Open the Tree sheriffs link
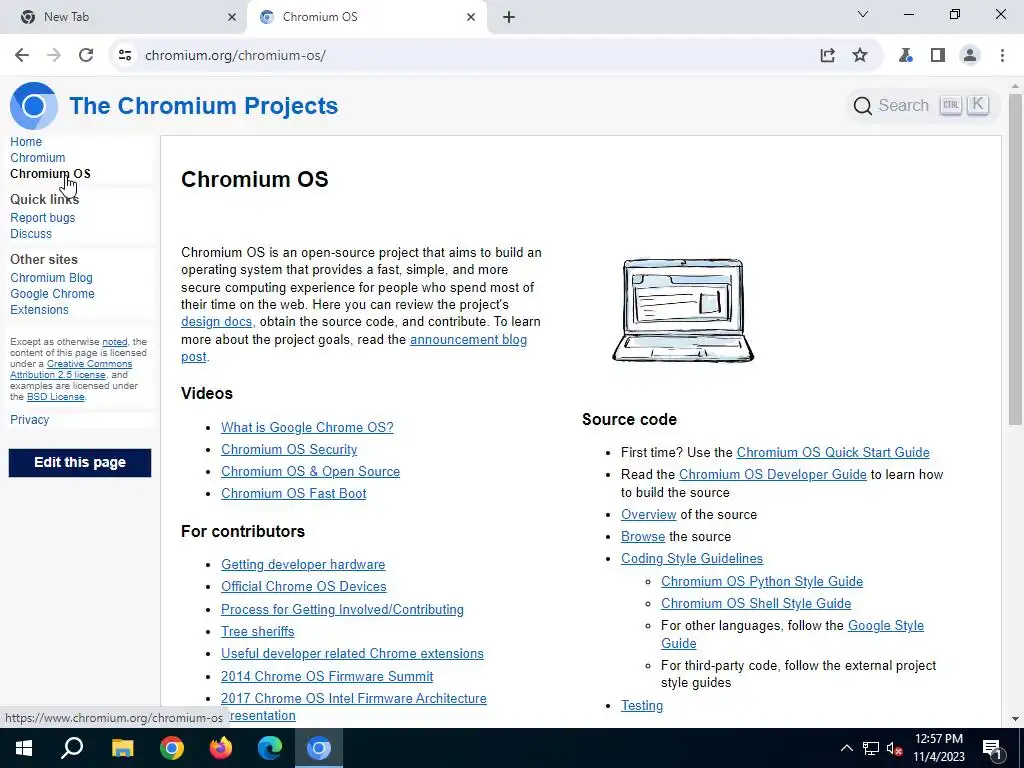 [257, 632]
